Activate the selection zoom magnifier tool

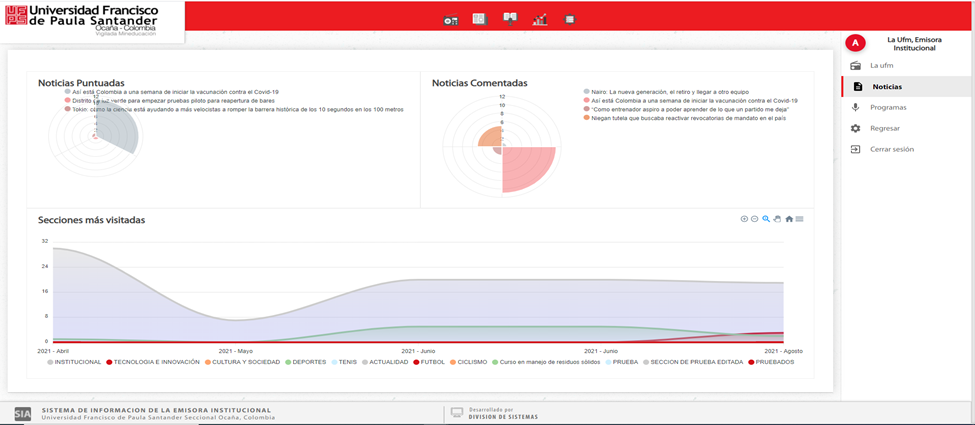(x=766, y=219)
